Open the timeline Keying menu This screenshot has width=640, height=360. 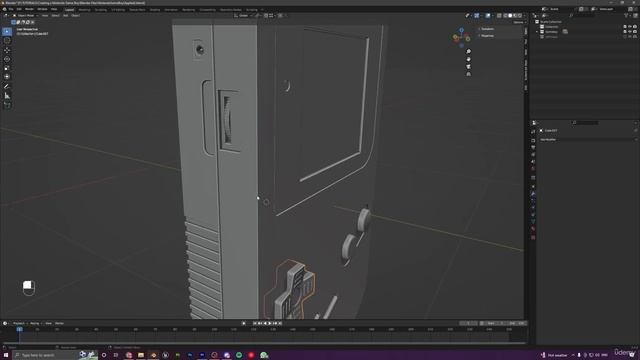click(35, 323)
